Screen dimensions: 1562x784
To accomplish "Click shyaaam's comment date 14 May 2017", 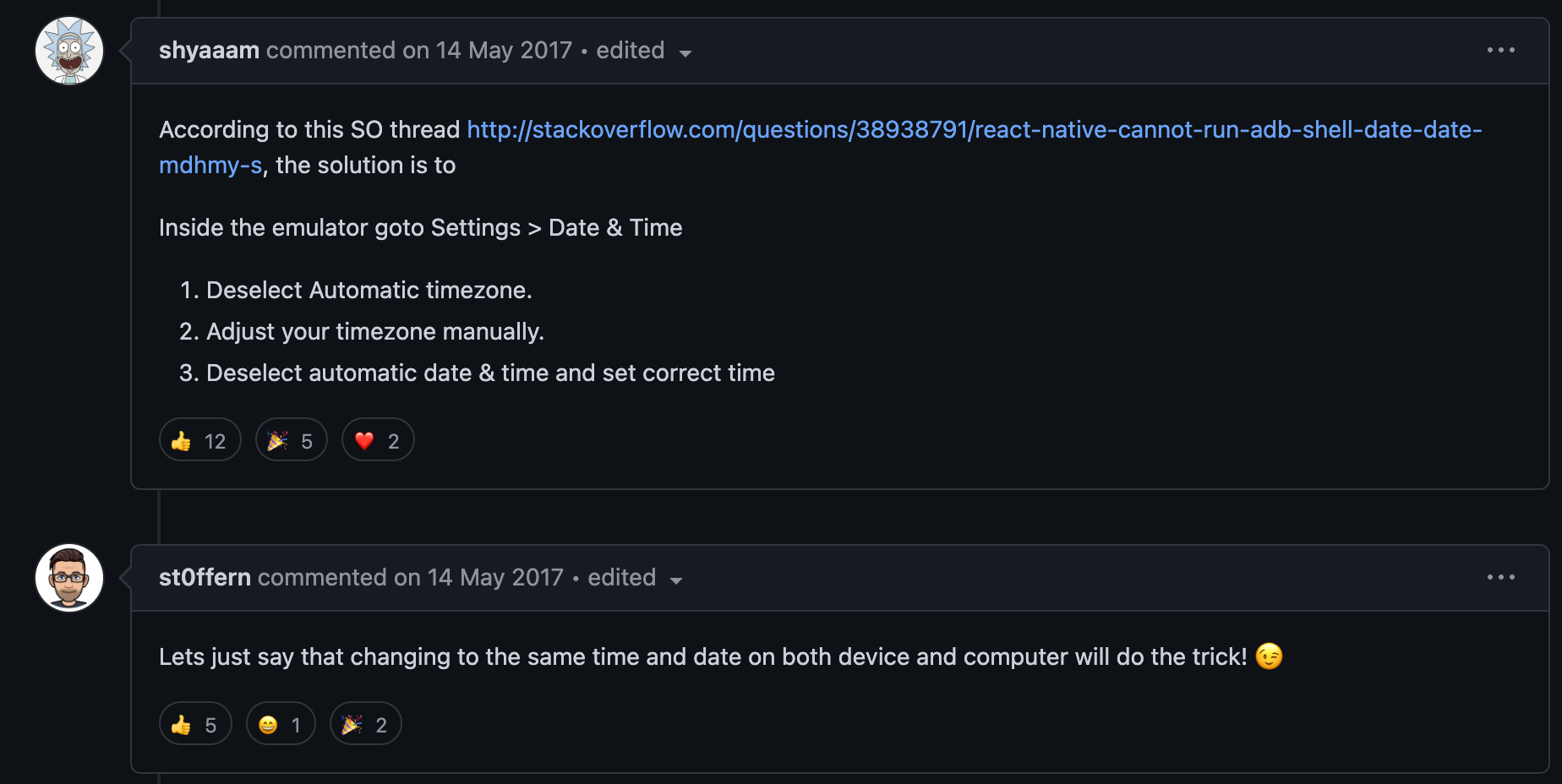I will (504, 51).
